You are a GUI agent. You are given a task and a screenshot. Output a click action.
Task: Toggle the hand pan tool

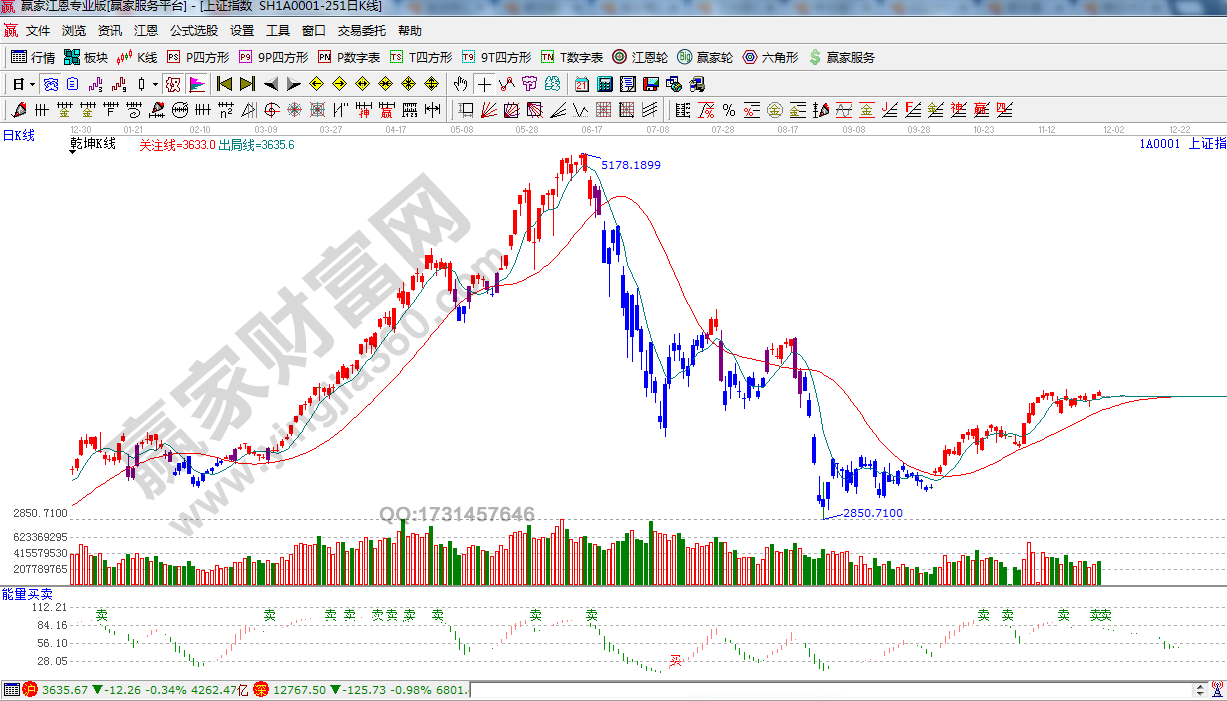(461, 84)
